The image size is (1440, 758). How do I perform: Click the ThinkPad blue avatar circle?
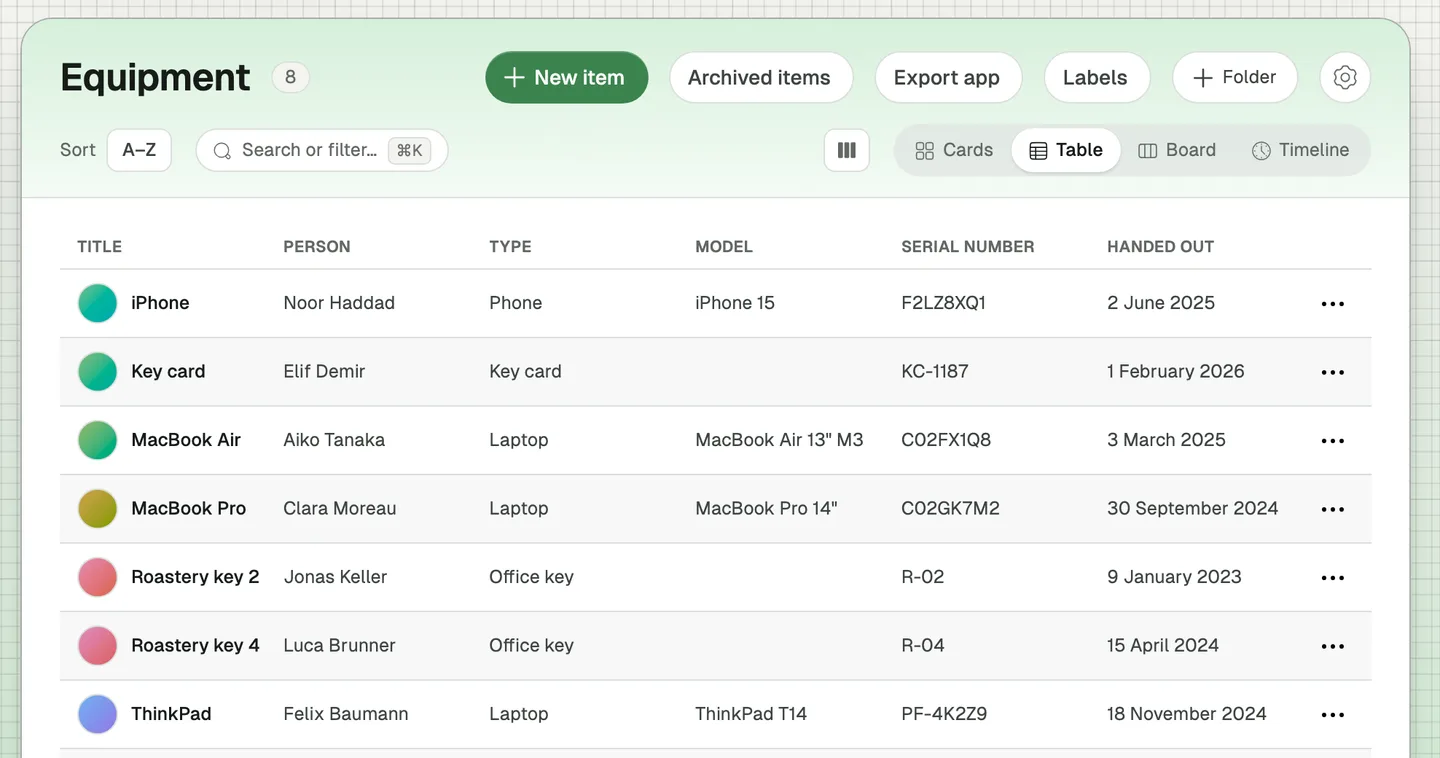[x=98, y=714]
